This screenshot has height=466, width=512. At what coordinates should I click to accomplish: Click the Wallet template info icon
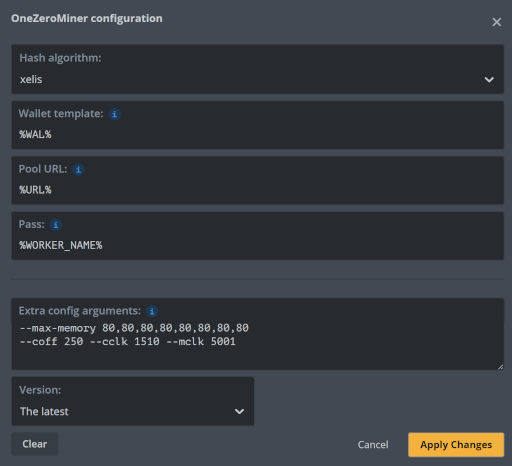[114, 114]
